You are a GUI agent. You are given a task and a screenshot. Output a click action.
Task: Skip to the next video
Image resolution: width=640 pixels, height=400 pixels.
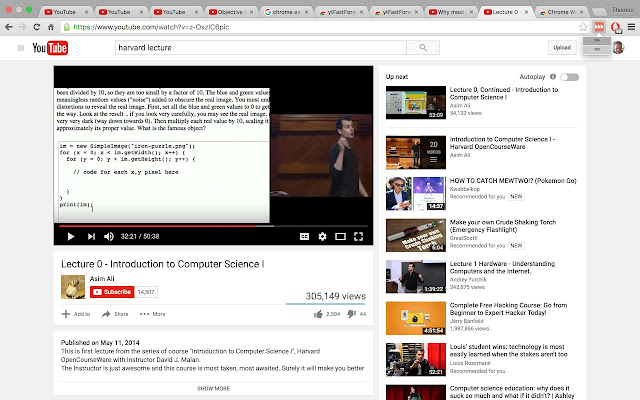tap(91, 236)
